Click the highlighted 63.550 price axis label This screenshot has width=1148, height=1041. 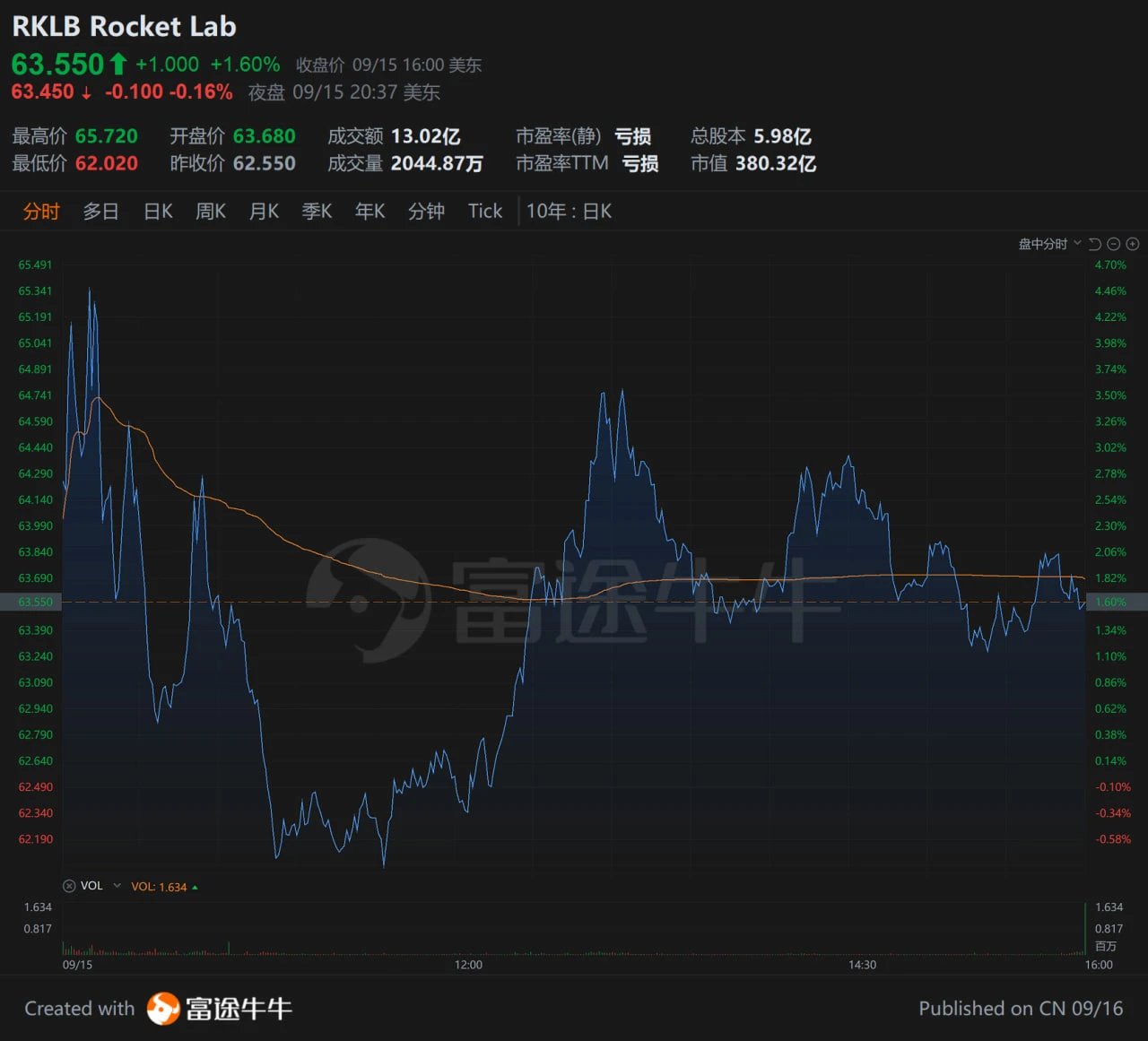(35, 603)
